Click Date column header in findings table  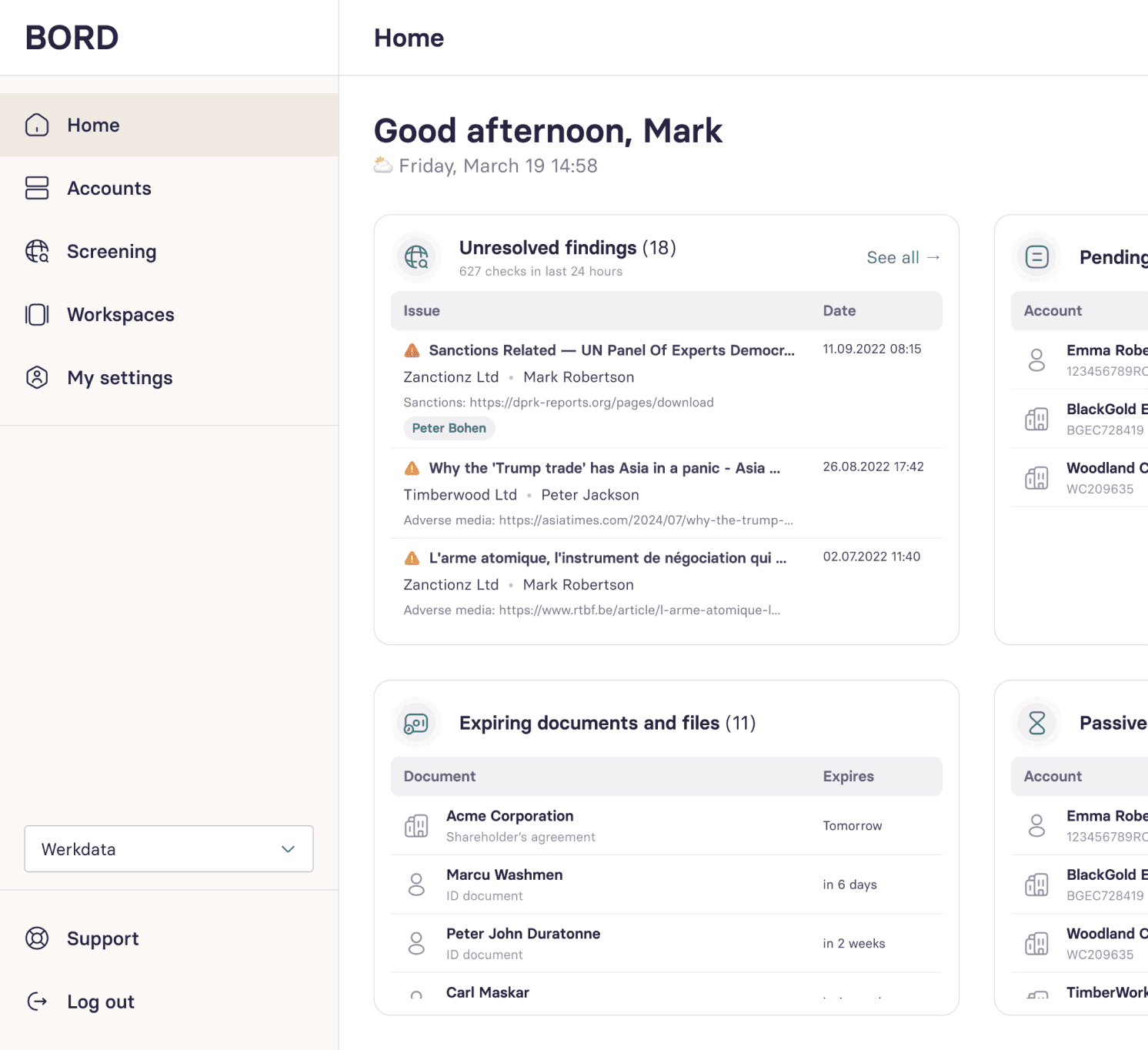pyautogui.click(x=839, y=311)
